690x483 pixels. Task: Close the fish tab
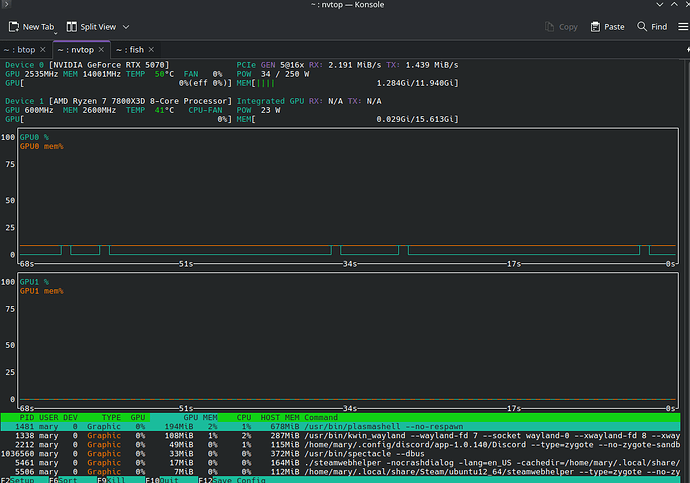[x=151, y=50]
